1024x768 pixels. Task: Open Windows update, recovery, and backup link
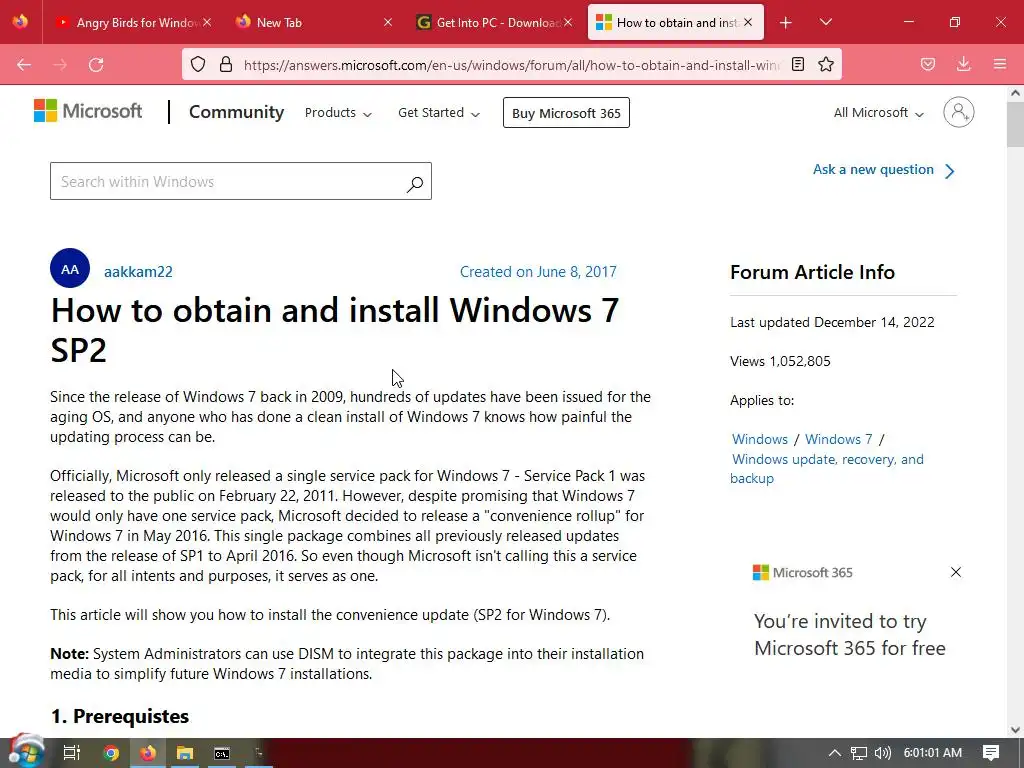click(x=827, y=468)
